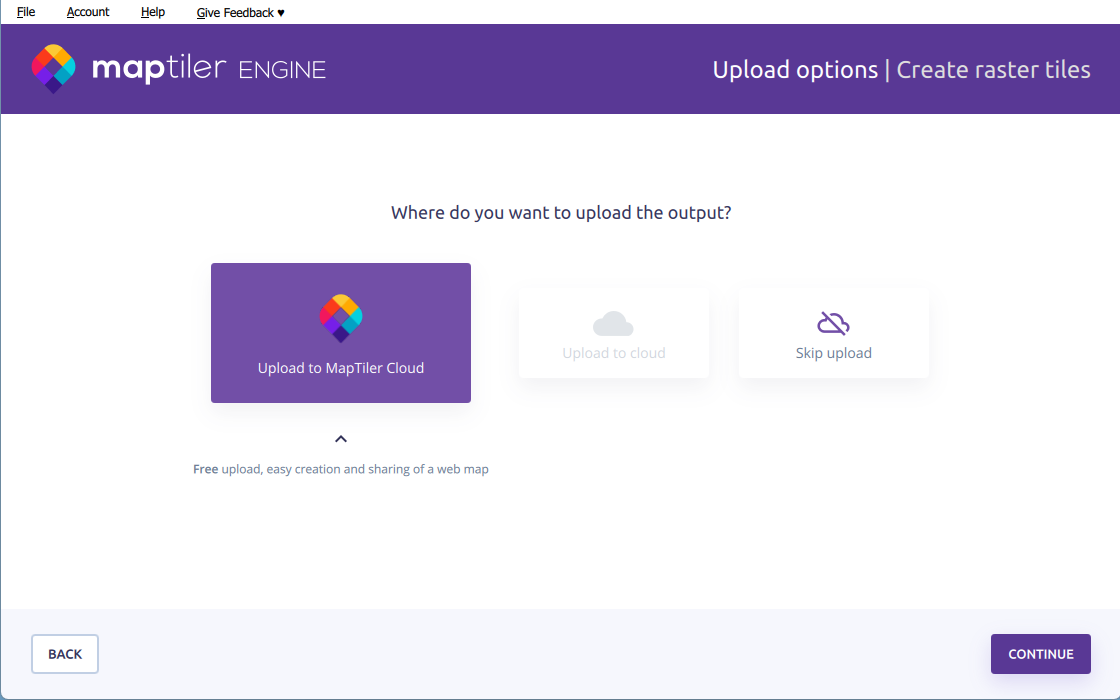Choose the crossed-out cloud Skip icon

[x=833, y=323]
